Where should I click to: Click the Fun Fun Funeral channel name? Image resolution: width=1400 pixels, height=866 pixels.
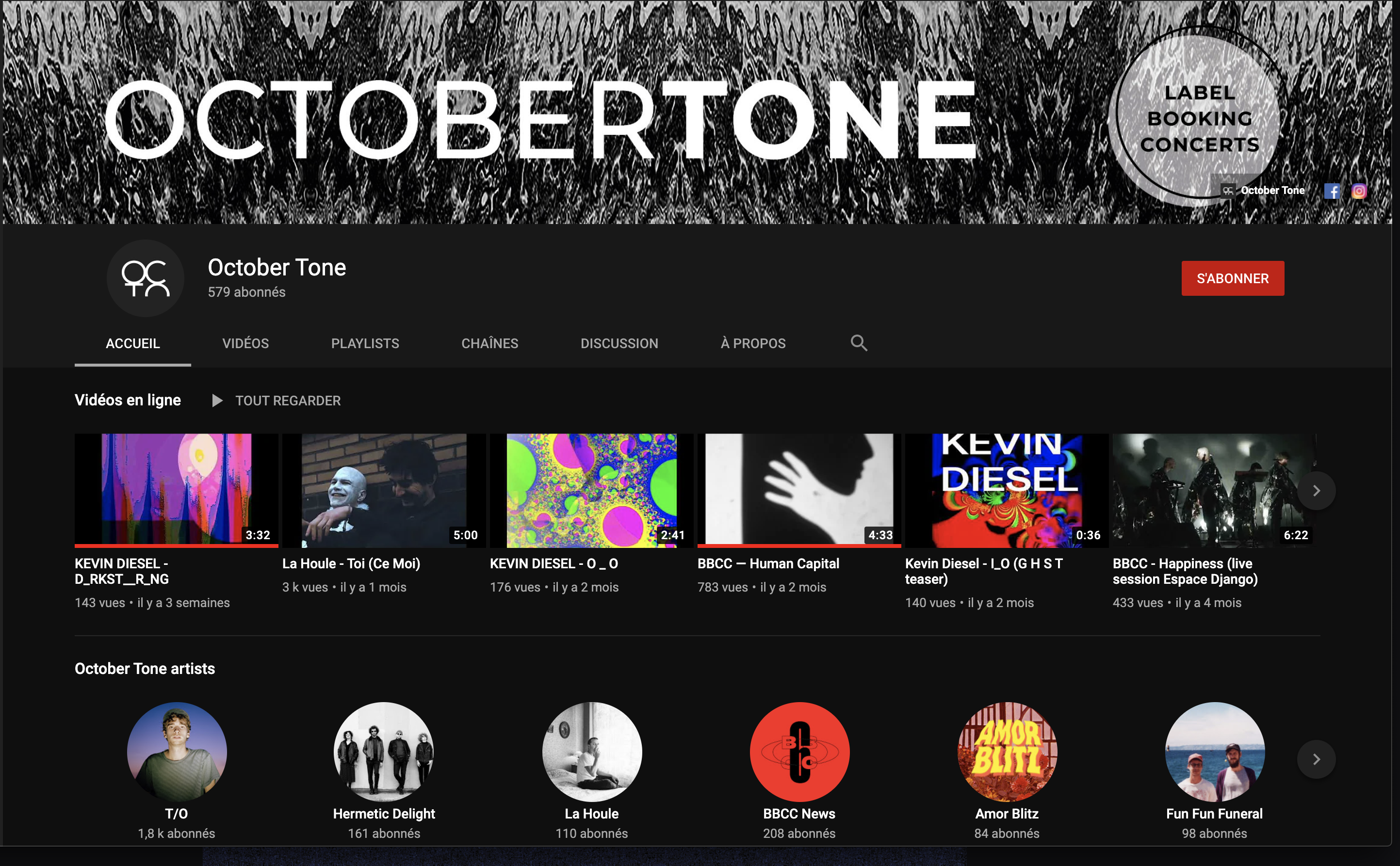1214,814
